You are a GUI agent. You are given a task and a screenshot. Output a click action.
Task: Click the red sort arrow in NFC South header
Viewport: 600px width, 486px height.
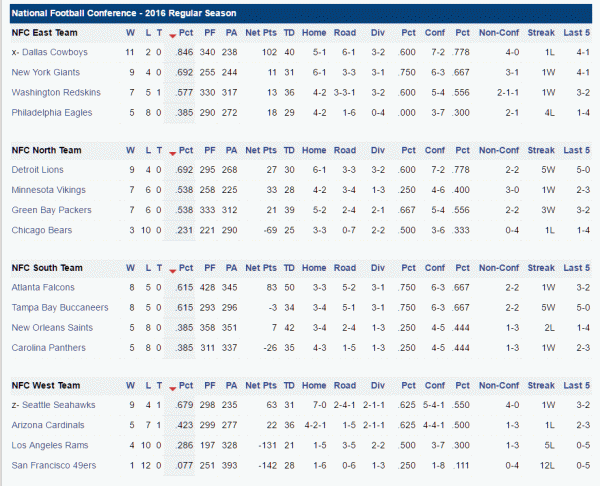173,271
